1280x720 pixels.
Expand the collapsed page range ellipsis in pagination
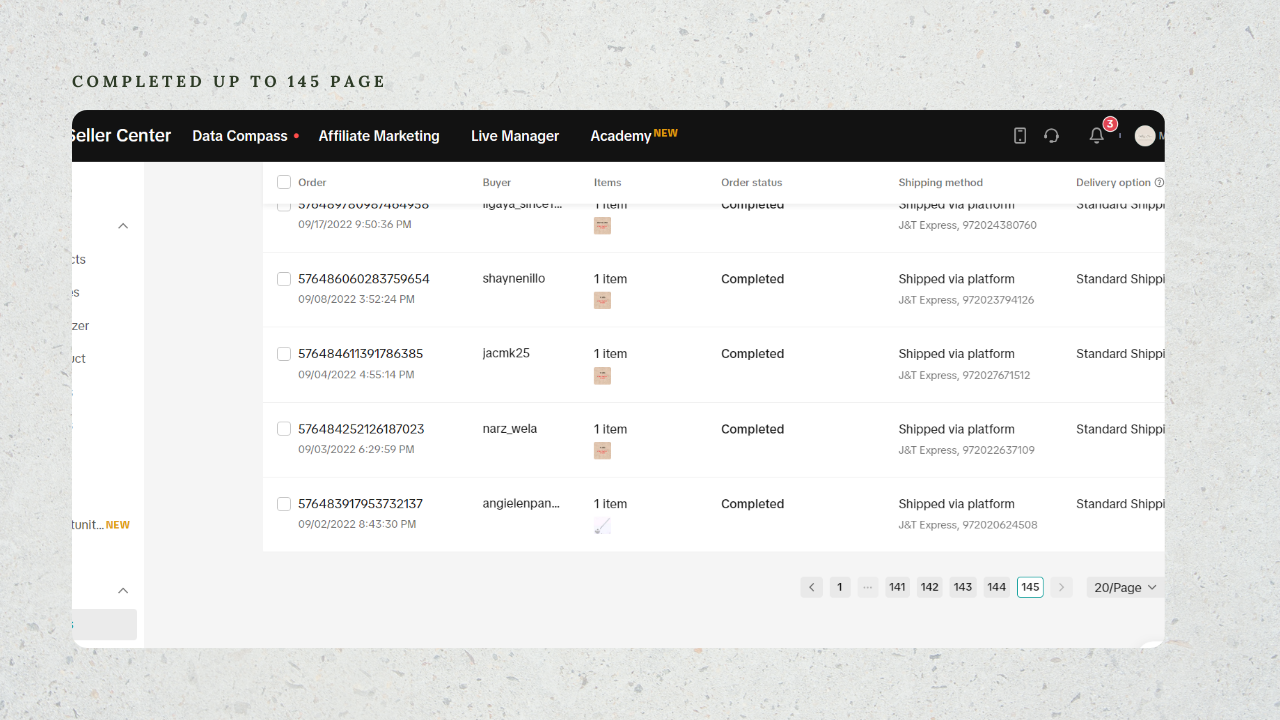coord(868,587)
